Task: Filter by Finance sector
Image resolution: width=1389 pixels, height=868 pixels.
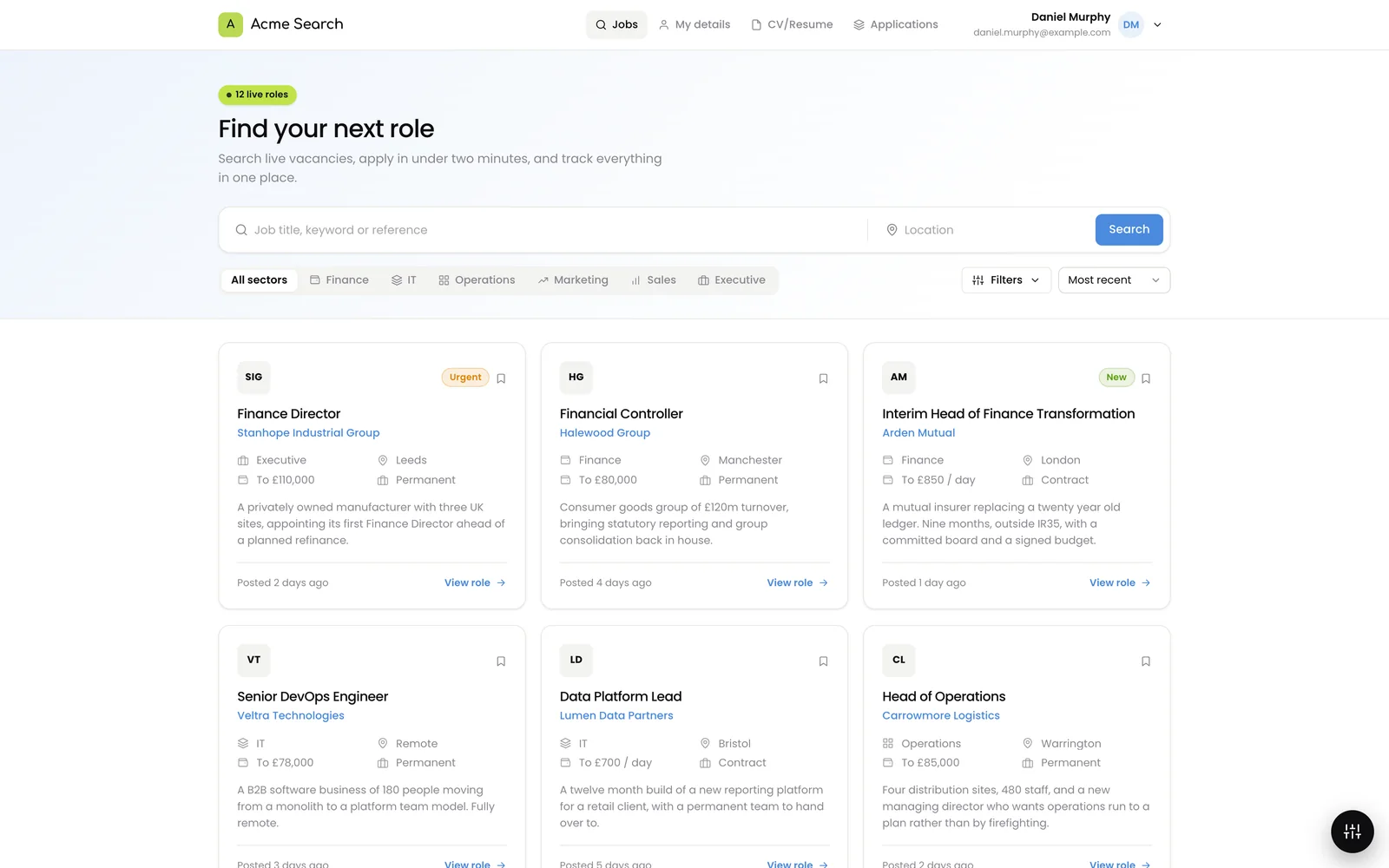Action: [339, 280]
